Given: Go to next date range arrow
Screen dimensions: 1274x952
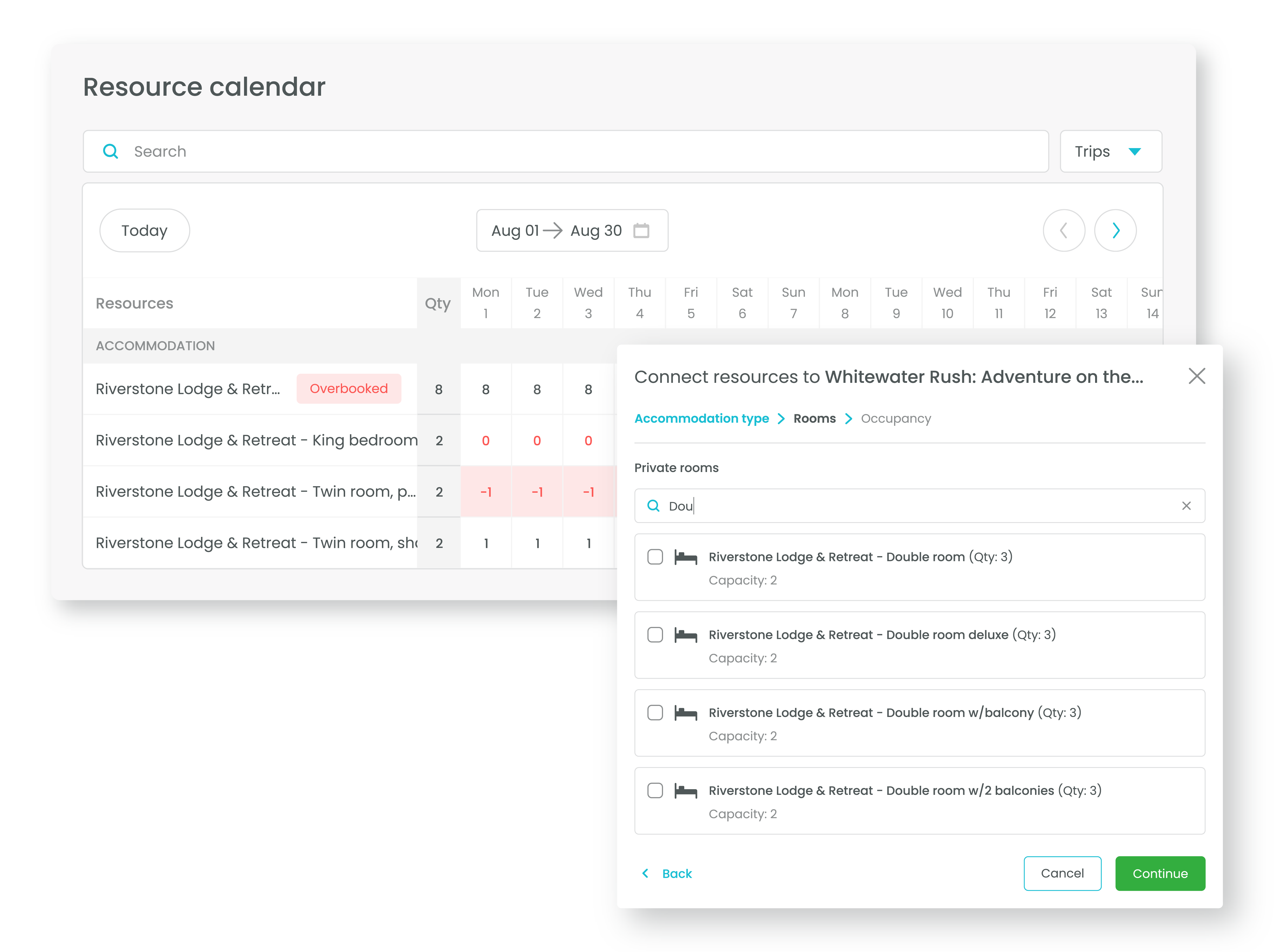Looking at the screenshot, I should click(x=1115, y=230).
